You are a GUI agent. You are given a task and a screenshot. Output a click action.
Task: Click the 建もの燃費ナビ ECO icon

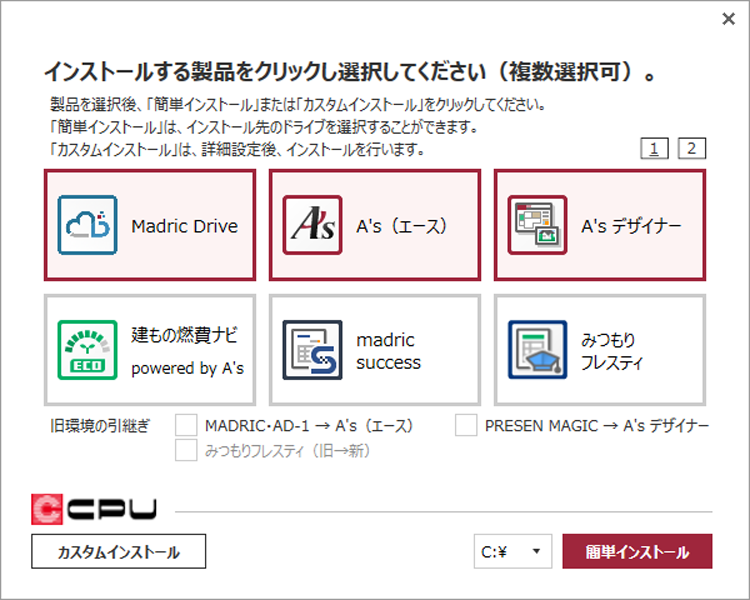click(x=88, y=350)
